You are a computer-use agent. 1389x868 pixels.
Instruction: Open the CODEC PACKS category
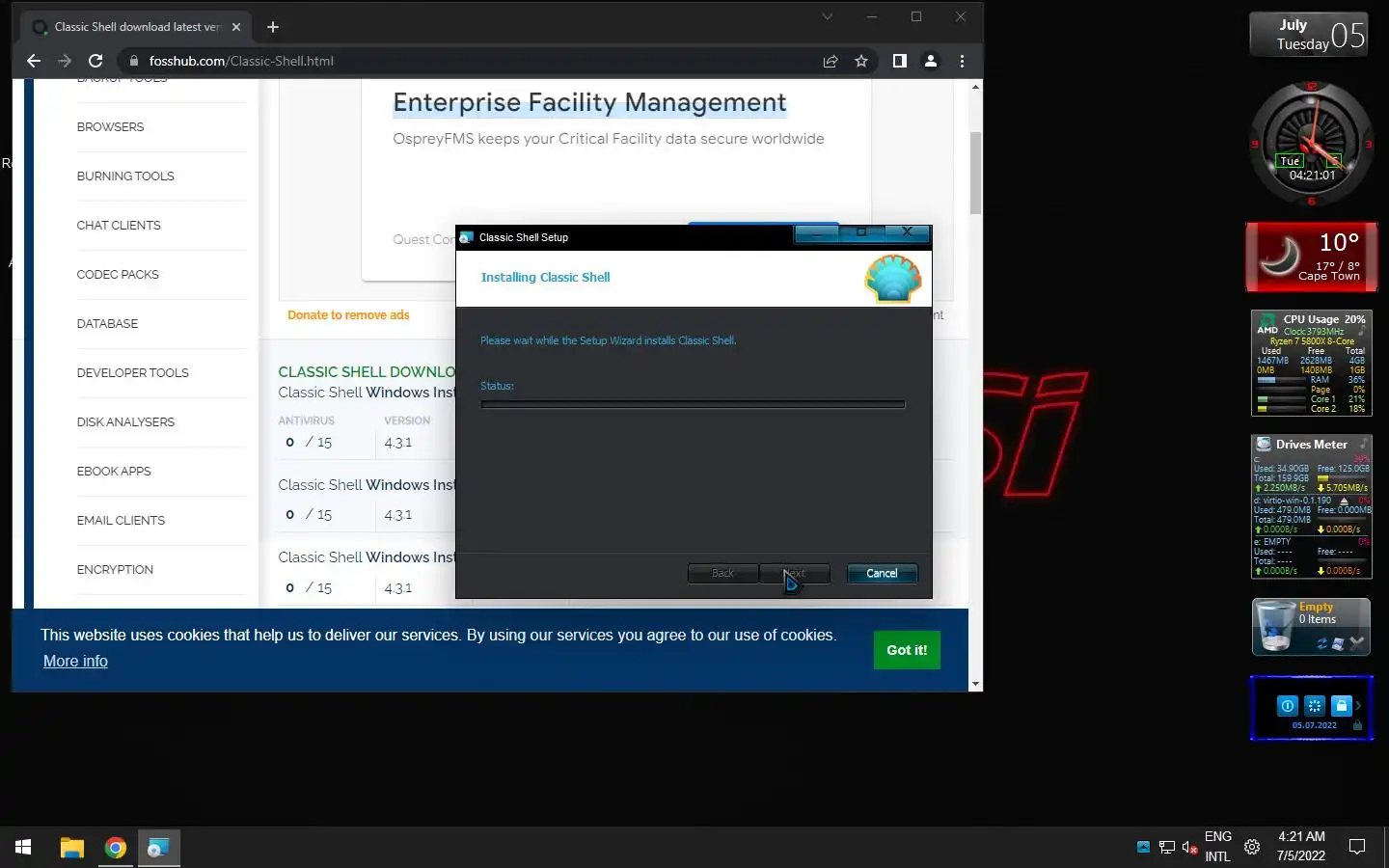coord(118,275)
